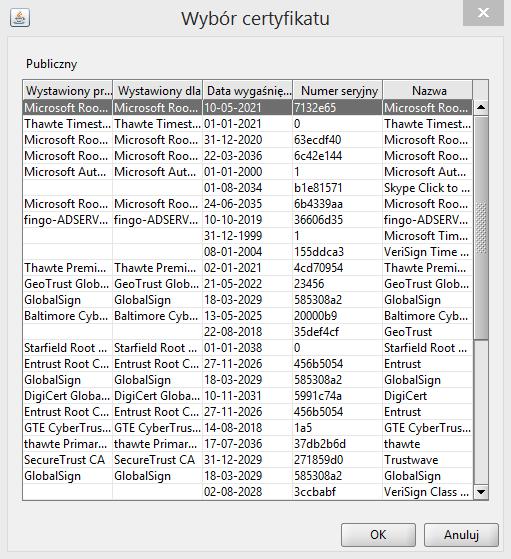The width and height of the screenshot is (511, 559).
Task: Select the Baltimore Cyb... certificate row
Action: pos(247,316)
